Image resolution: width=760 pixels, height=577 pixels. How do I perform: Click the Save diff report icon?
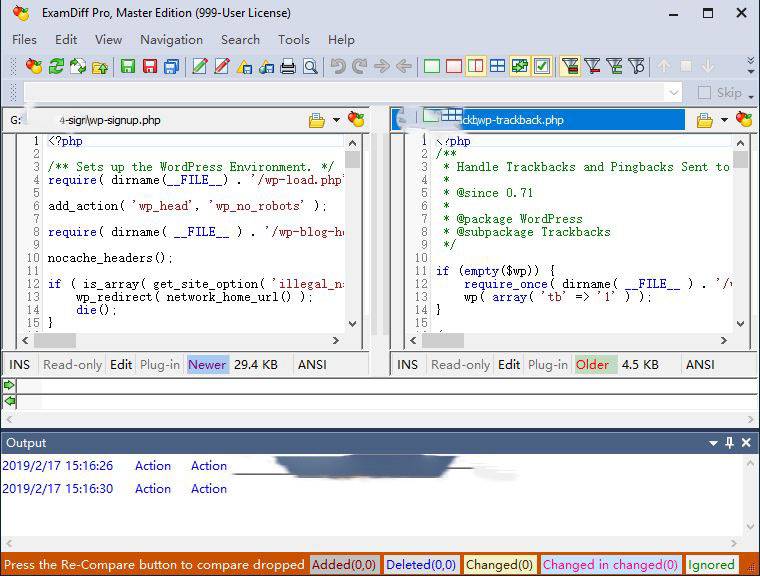[244, 66]
